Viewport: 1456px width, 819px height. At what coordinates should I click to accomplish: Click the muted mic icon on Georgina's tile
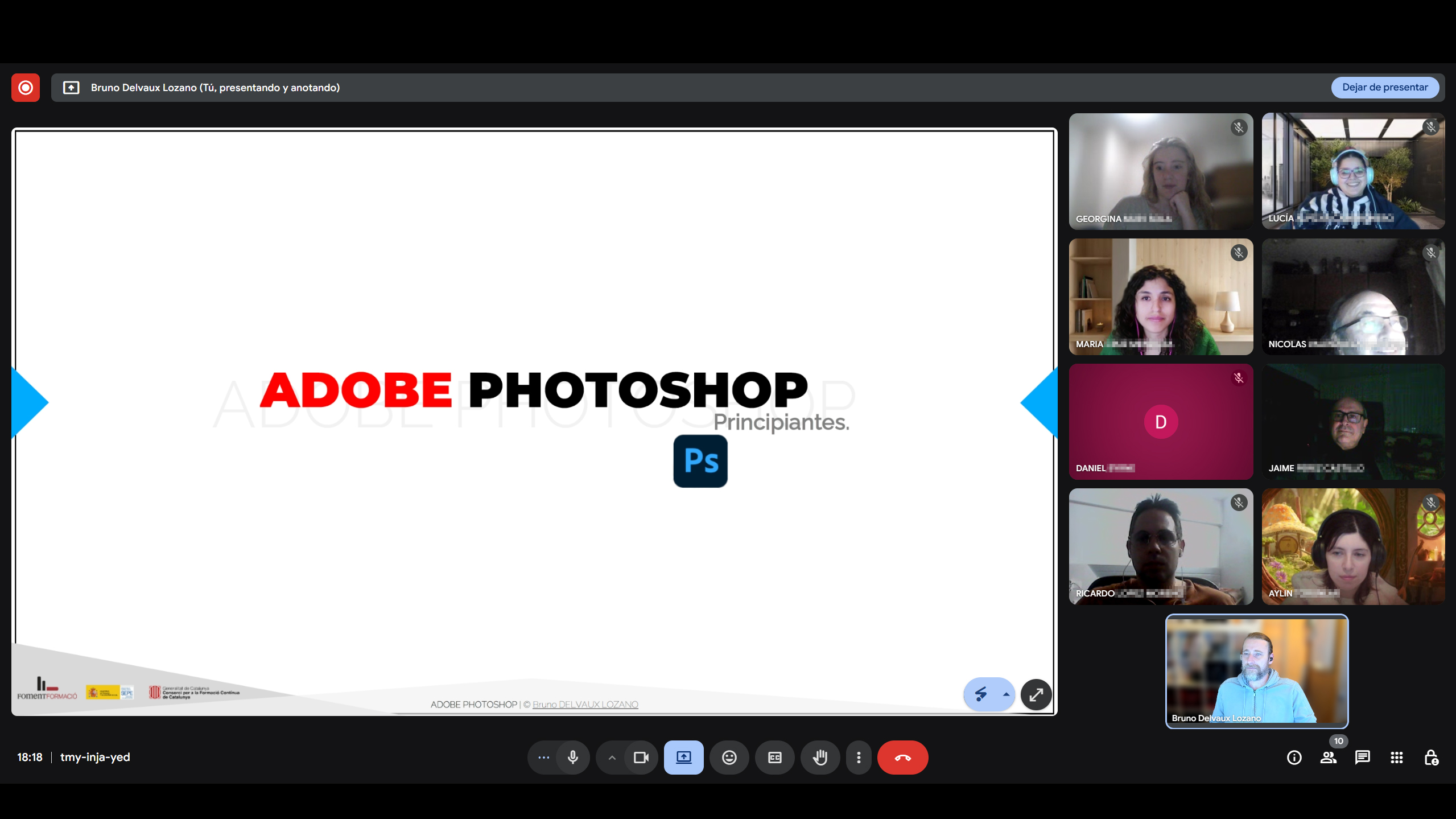tap(1239, 127)
